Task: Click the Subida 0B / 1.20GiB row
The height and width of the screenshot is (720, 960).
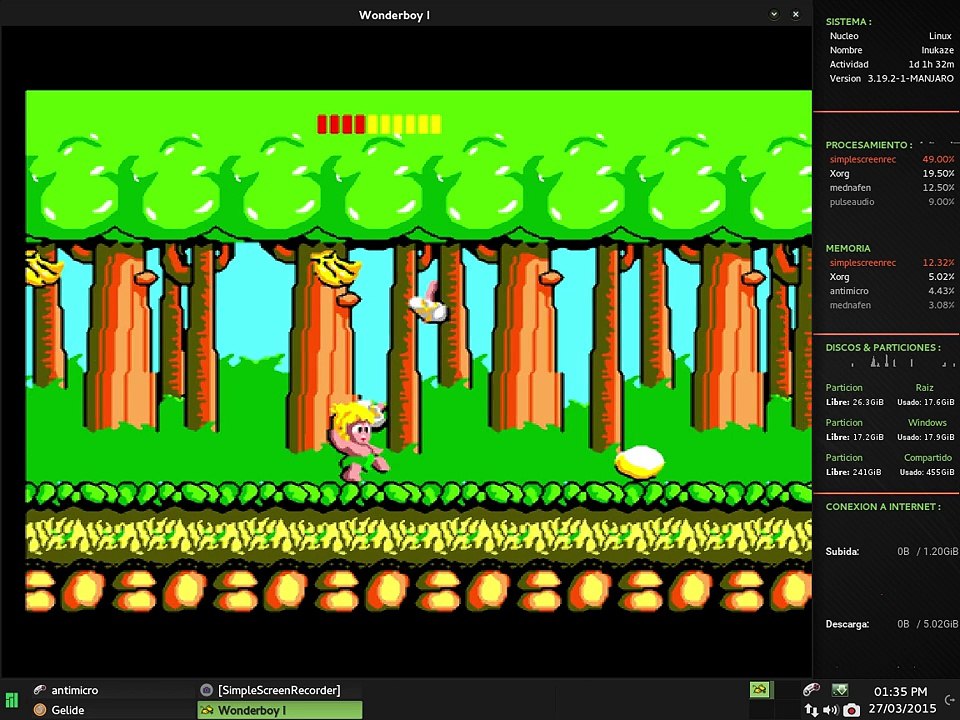Action: [892, 552]
